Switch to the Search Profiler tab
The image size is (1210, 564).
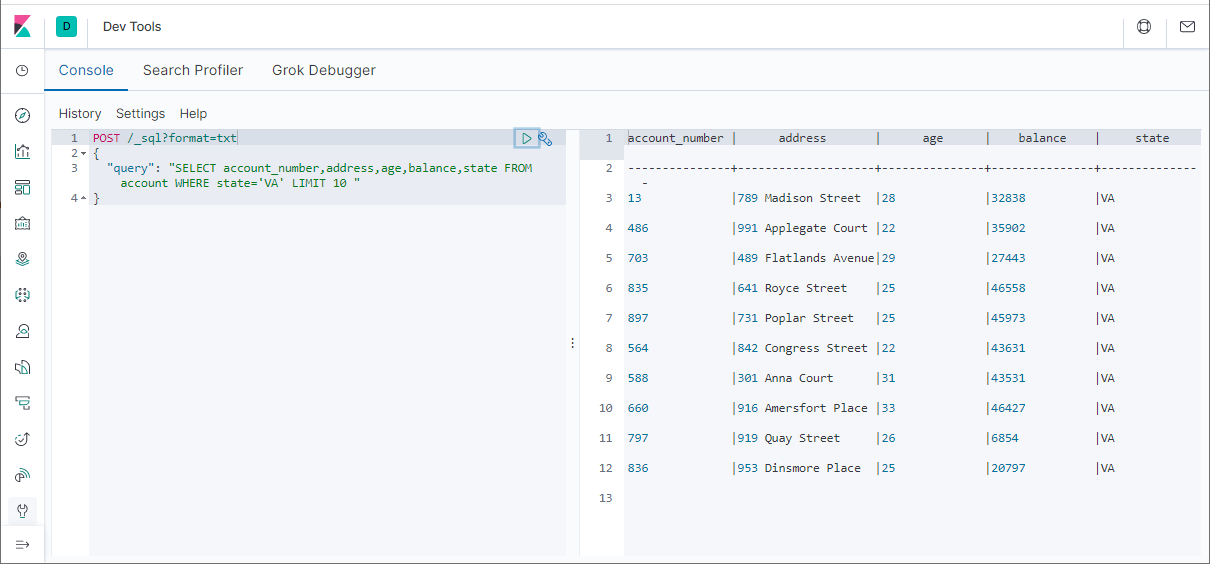pos(193,70)
